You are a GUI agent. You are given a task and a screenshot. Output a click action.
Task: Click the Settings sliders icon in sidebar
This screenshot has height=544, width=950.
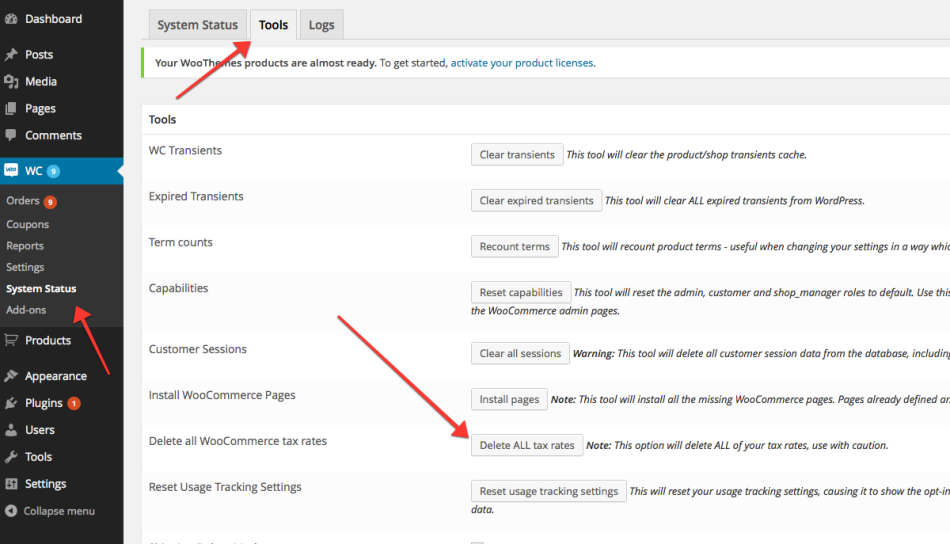[x=11, y=483]
